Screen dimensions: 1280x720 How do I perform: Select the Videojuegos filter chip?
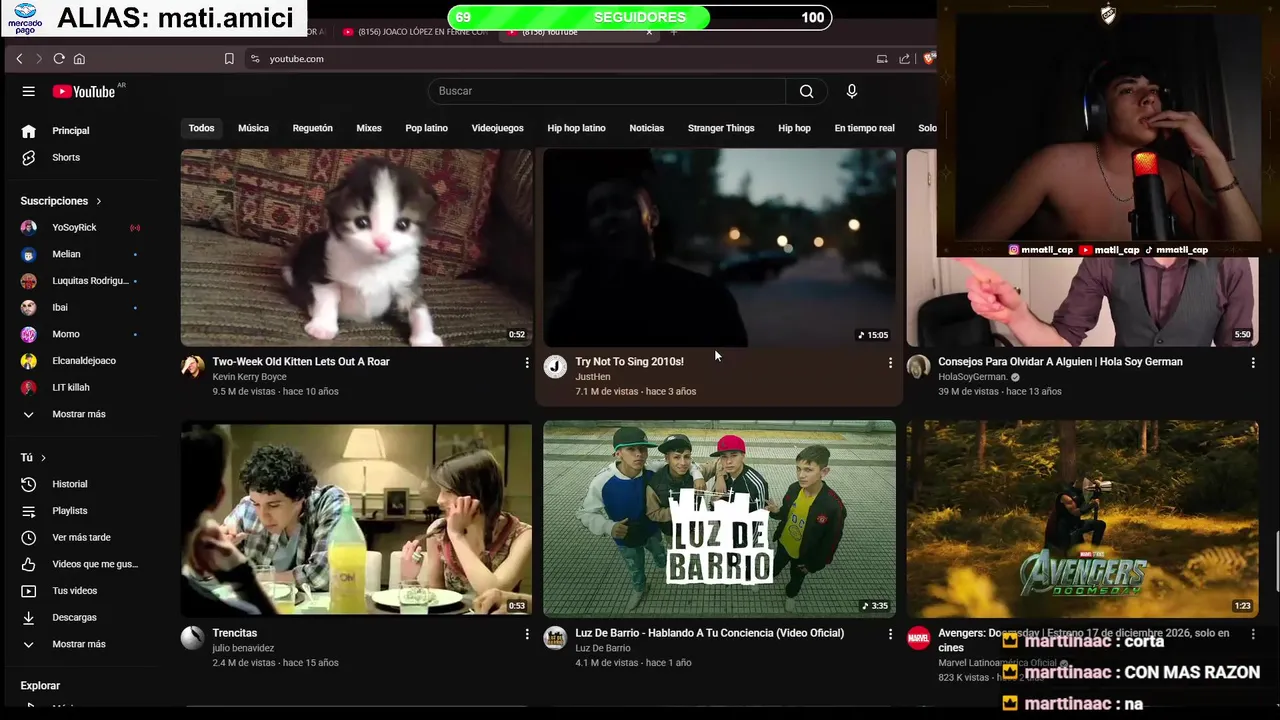[x=497, y=128]
